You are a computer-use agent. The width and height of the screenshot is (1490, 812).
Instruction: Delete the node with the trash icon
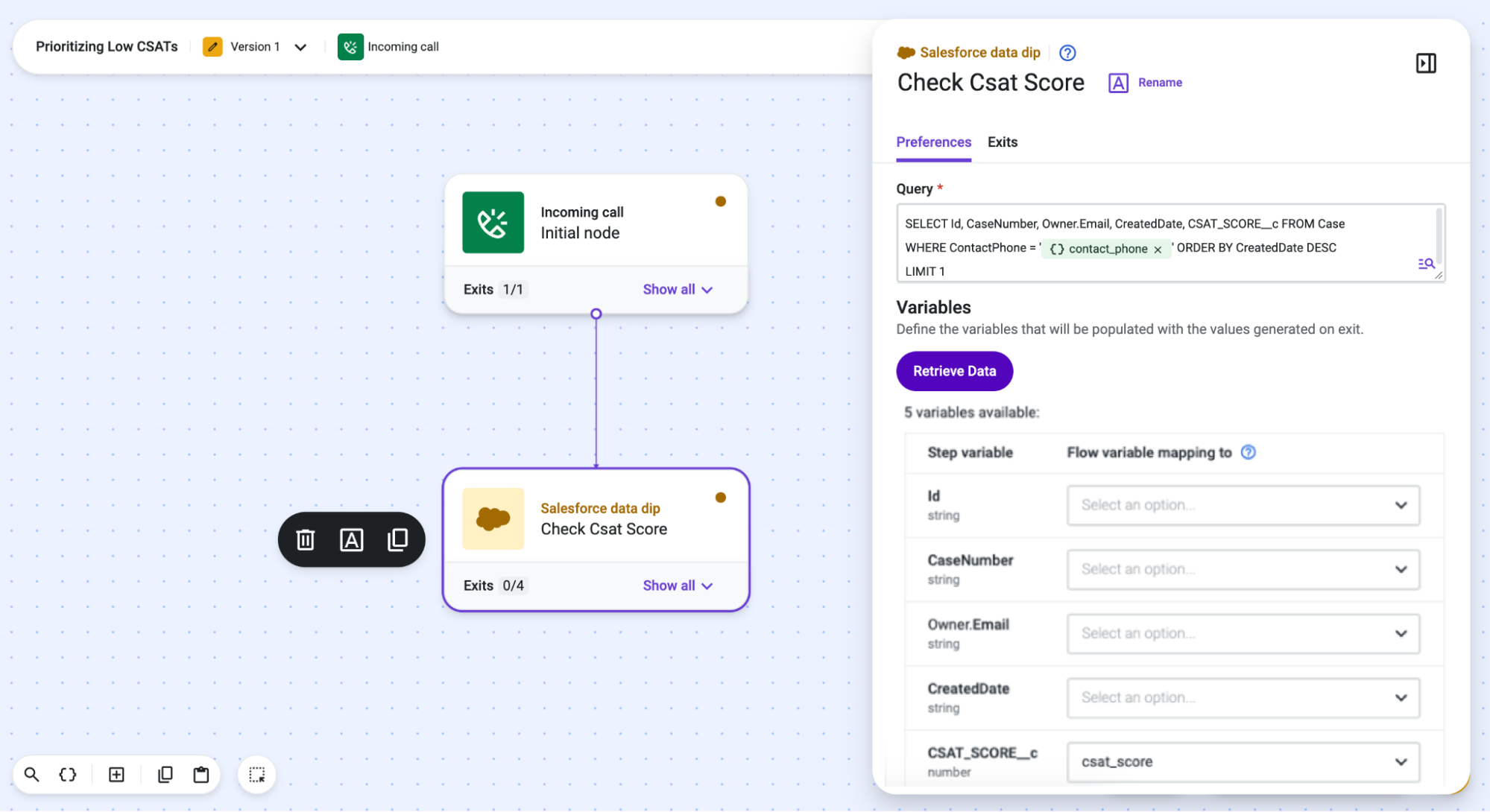[x=306, y=539]
